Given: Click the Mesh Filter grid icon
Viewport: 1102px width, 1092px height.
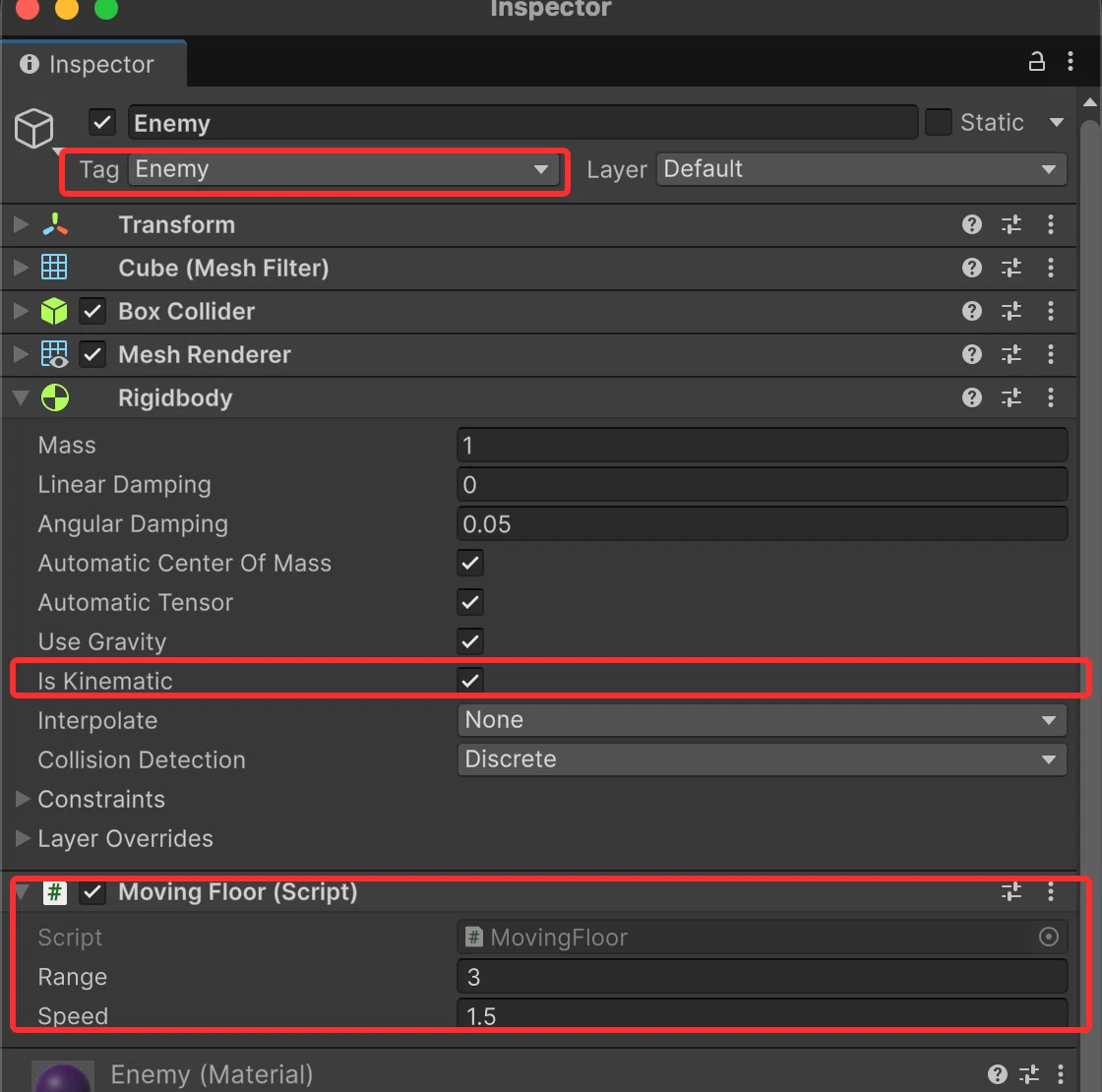Looking at the screenshot, I should click(x=54, y=268).
